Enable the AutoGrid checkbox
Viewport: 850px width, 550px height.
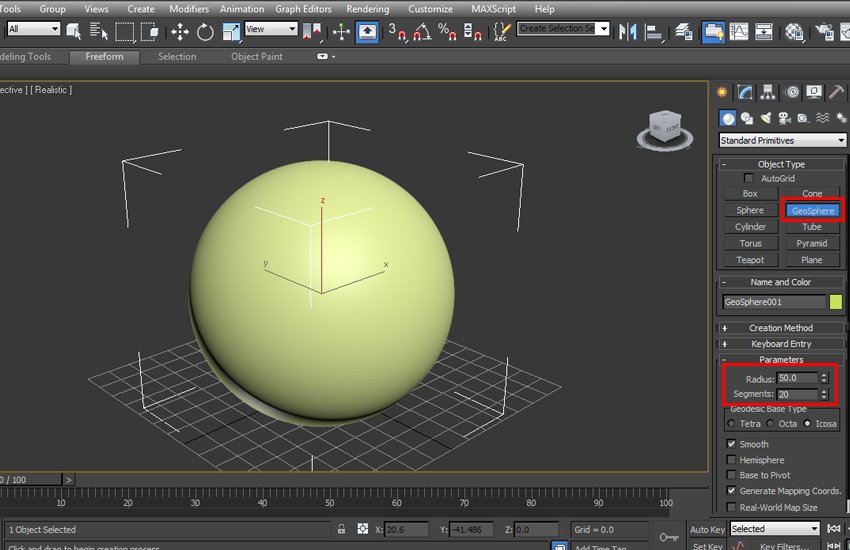[x=749, y=178]
